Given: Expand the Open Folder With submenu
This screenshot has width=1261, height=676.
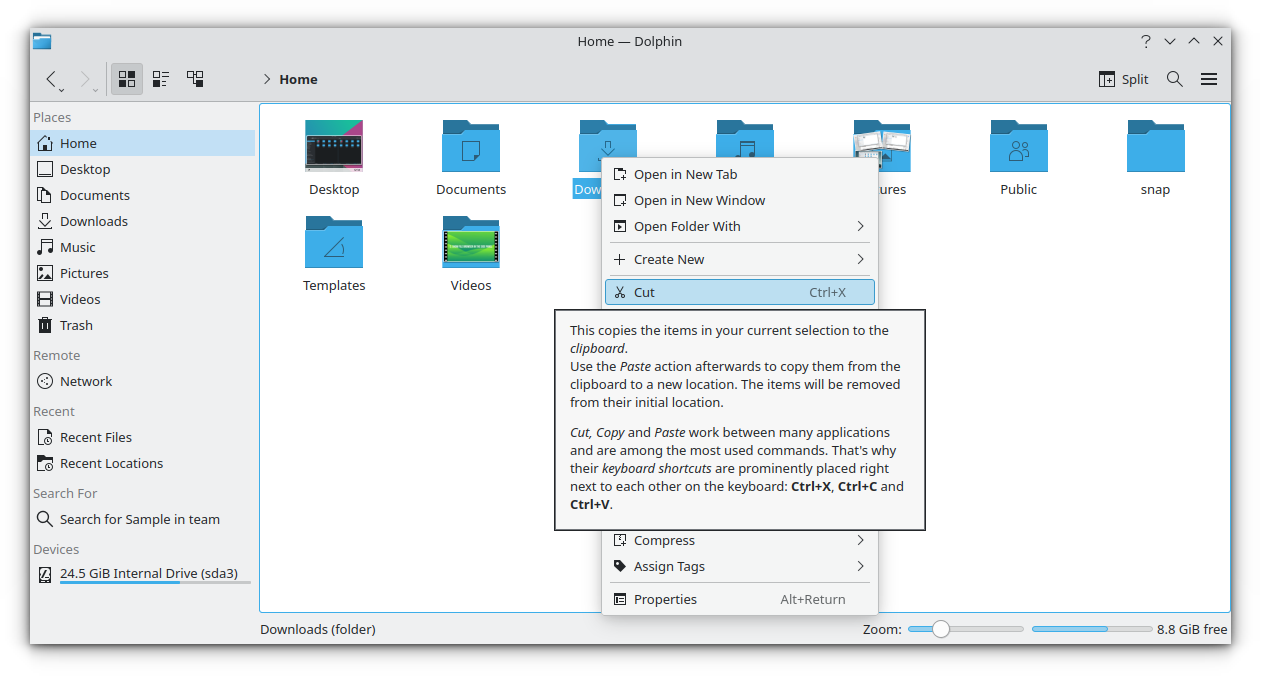Looking at the screenshot, I should (x=738, y=227).
